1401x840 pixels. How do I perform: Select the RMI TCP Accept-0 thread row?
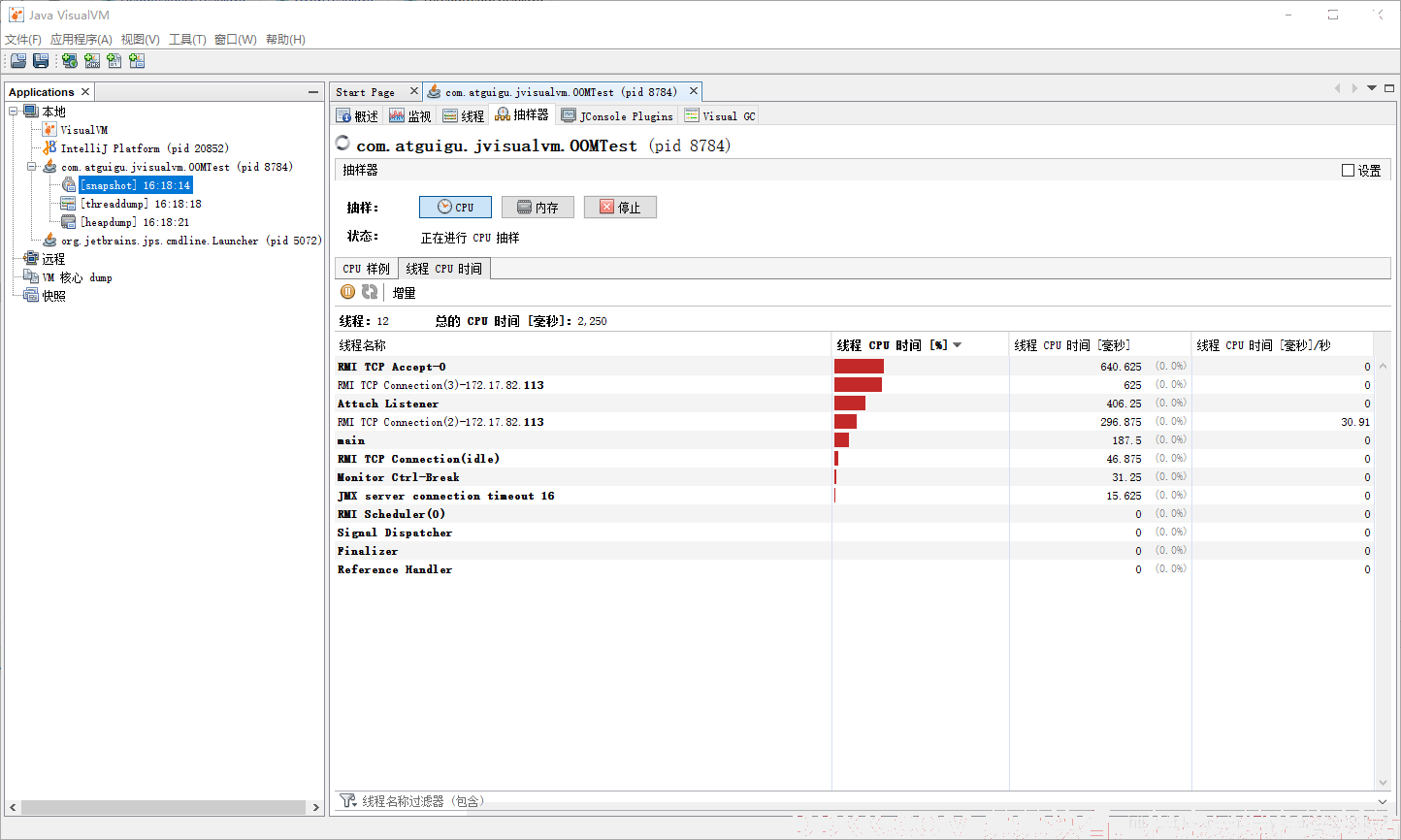coord(855,367)
